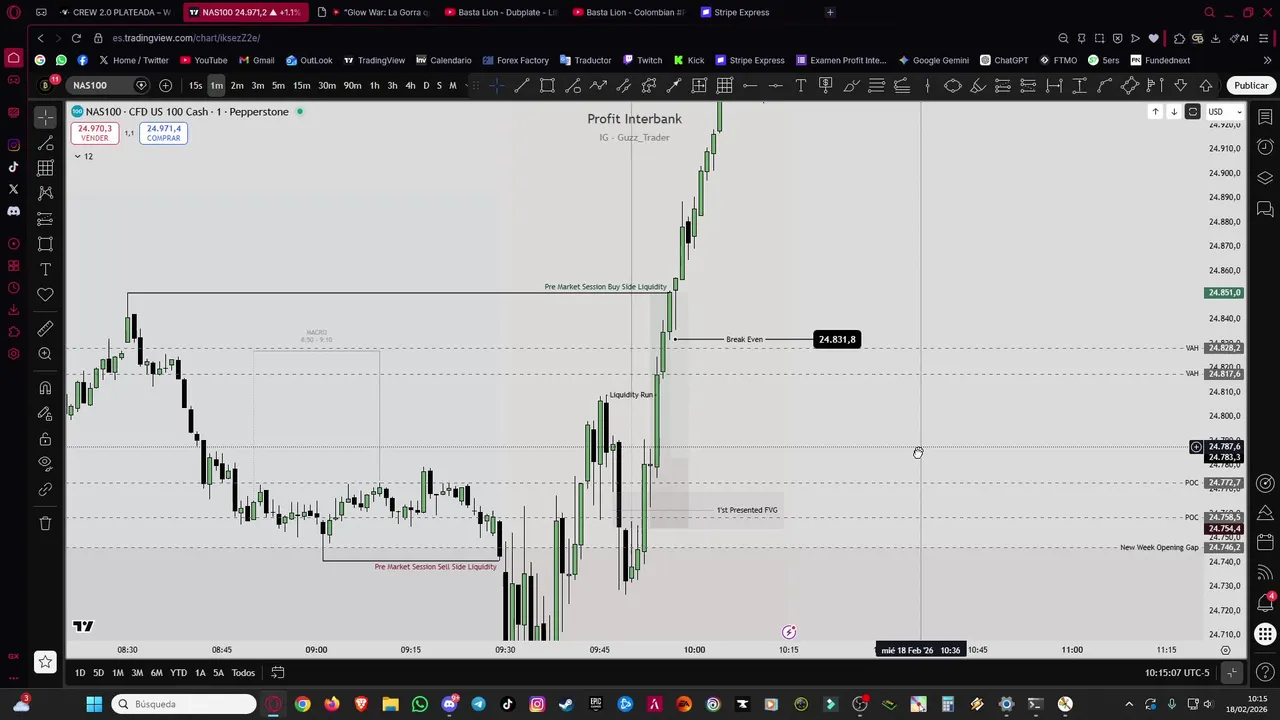Open the chat bubbles icon on right

(x=1265, y=209)
